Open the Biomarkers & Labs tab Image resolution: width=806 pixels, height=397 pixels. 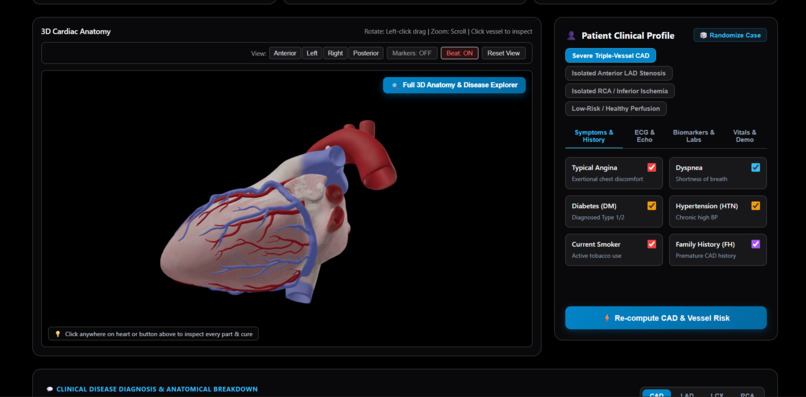point(693,136)
